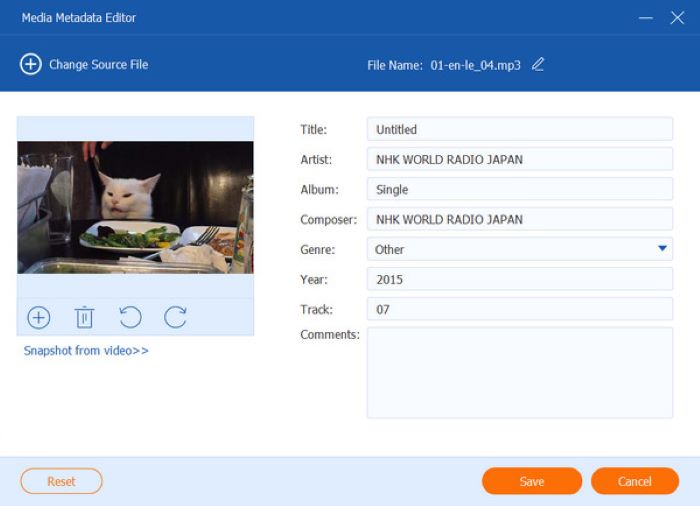Viewport: 700px width, 506px height.
Task: Click the Album field containing Single
Action: coord(520,189)
